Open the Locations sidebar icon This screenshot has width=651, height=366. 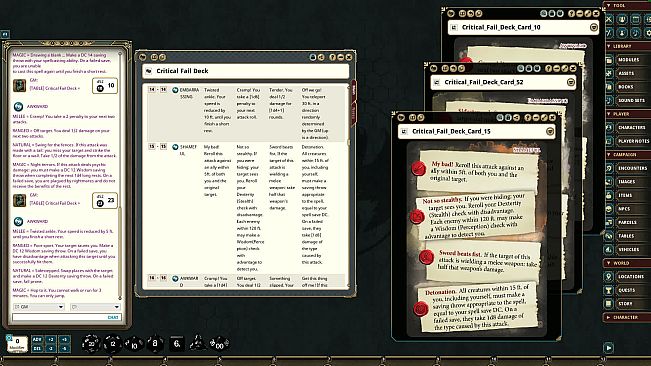[609, 276]
